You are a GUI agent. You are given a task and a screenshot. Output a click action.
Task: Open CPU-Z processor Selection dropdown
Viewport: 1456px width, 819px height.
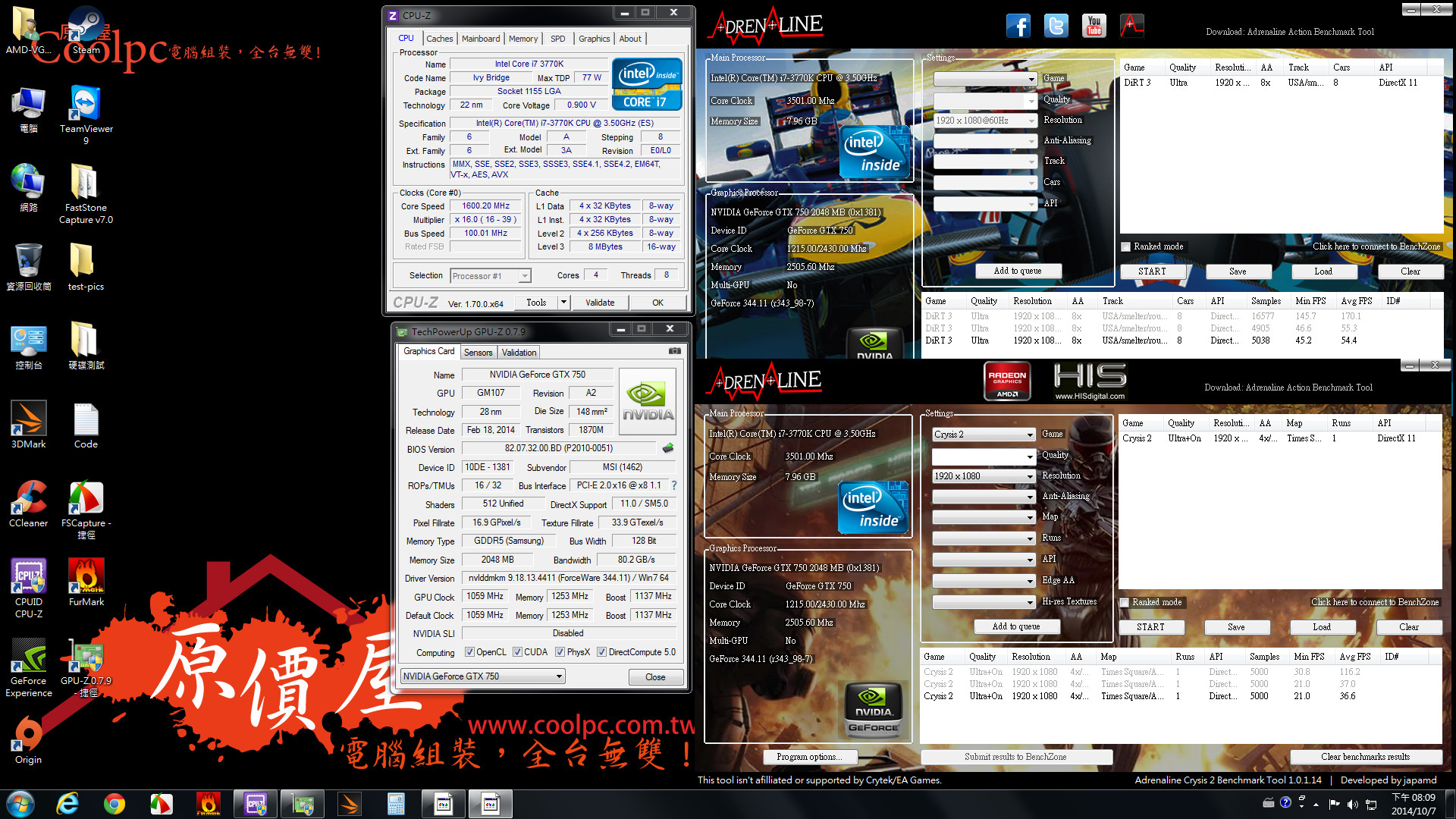click(x=491, y=276)
